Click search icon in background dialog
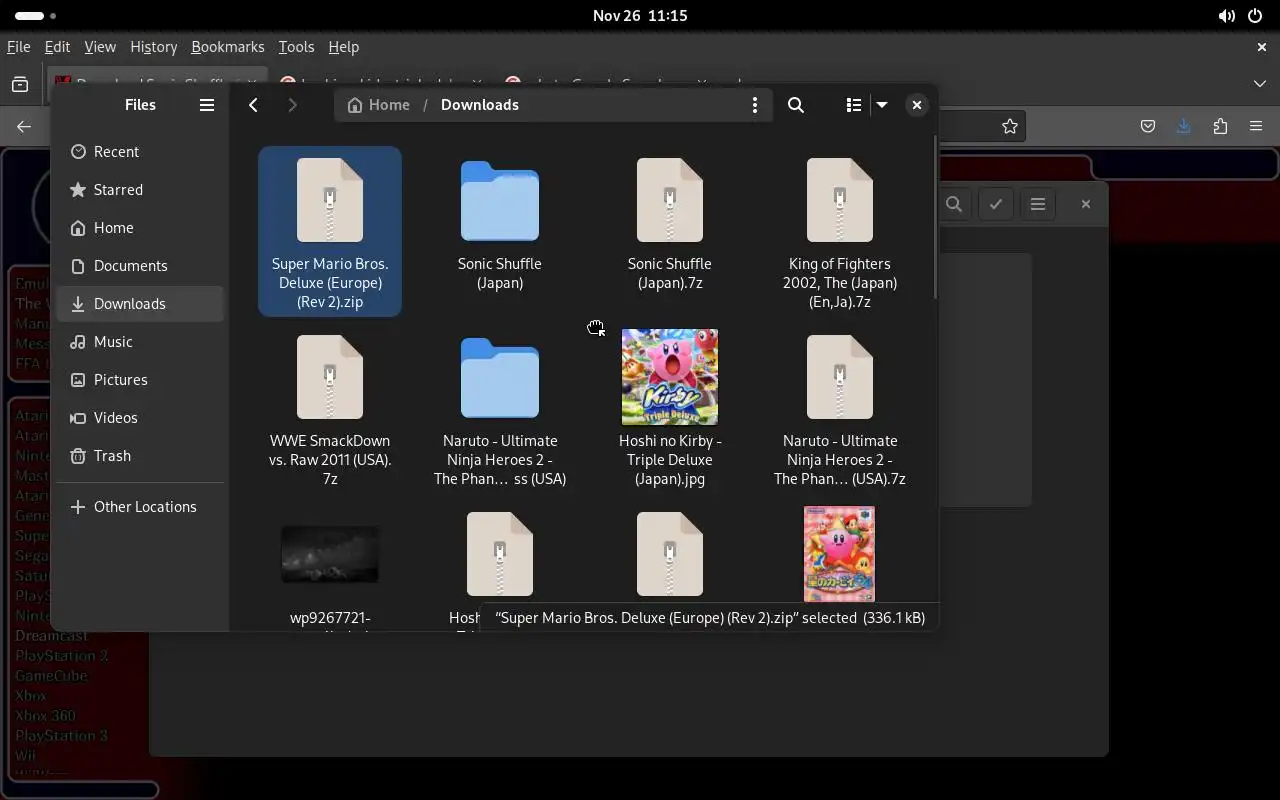 [x=954, y=204]
